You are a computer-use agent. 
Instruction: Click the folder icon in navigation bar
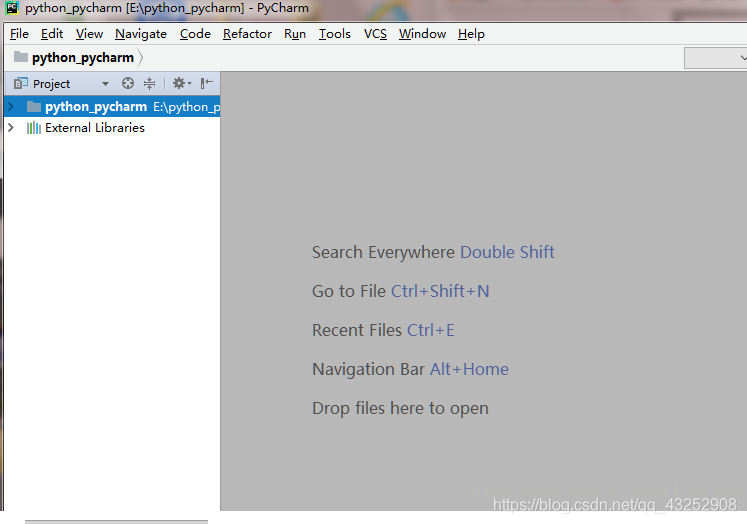20,57
